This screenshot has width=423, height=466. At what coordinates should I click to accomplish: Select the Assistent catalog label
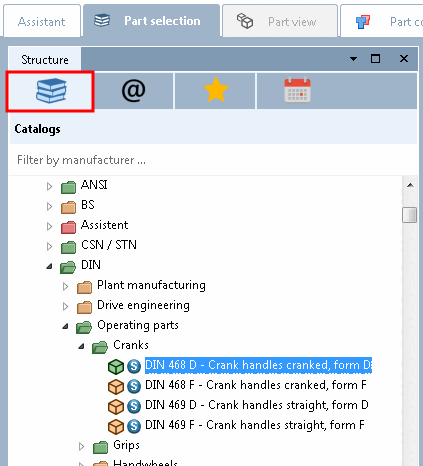[104, 225]
